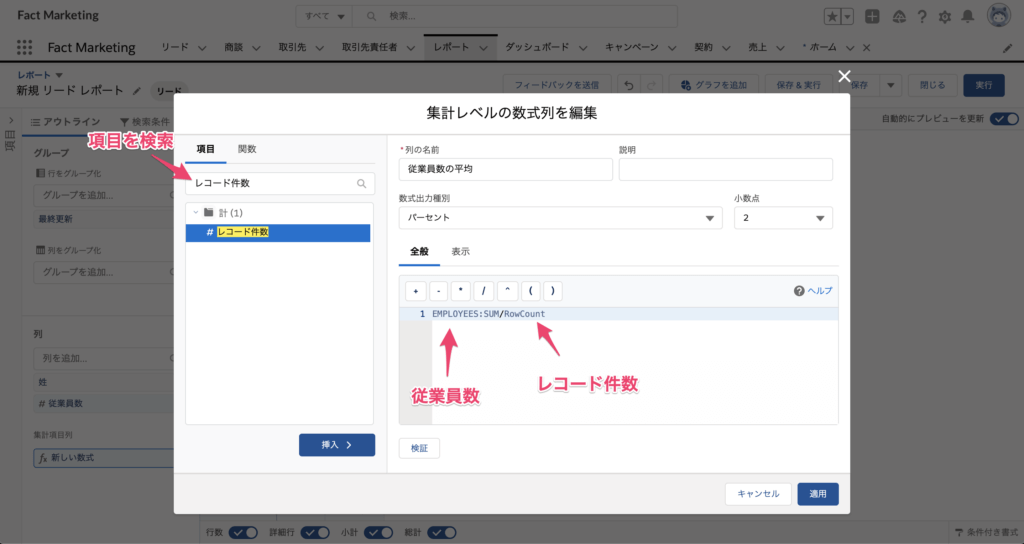Close the dialog with the X icon

pos(844,76)
